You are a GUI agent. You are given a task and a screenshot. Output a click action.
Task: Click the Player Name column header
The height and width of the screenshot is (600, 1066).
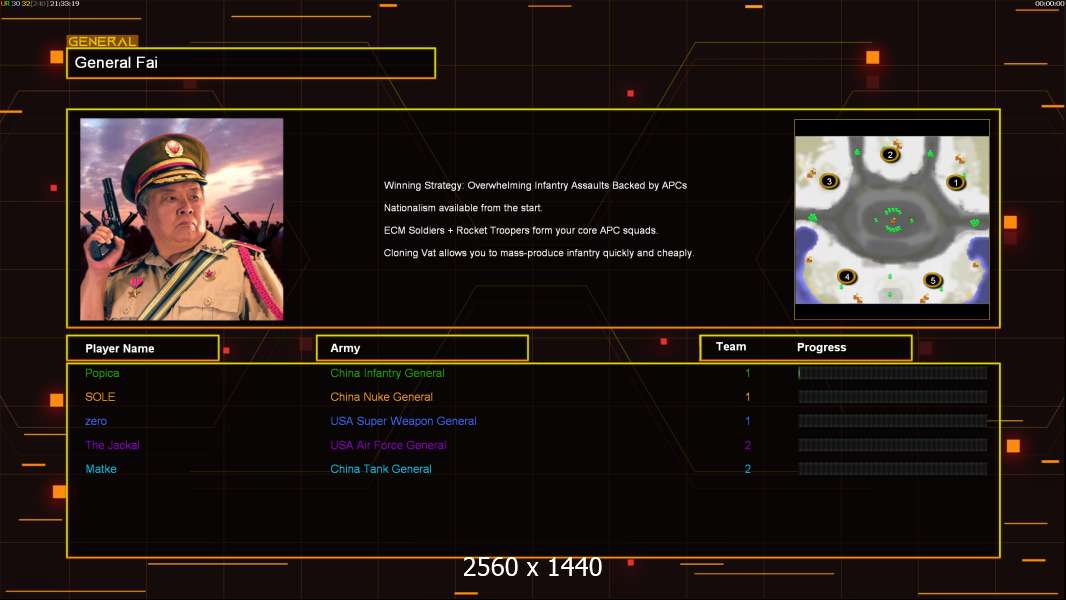click(x=143, y=348)
